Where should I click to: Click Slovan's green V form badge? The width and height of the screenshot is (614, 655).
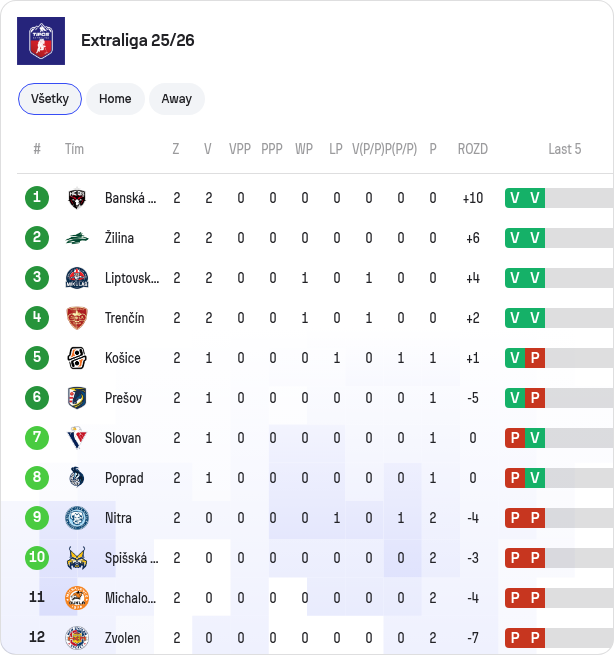pos(535,438)
